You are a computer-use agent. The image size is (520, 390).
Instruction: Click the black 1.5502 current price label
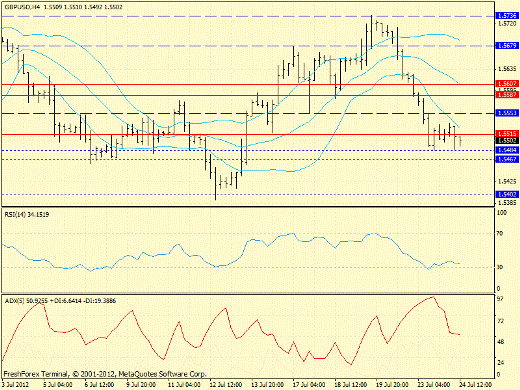[507, 141]
